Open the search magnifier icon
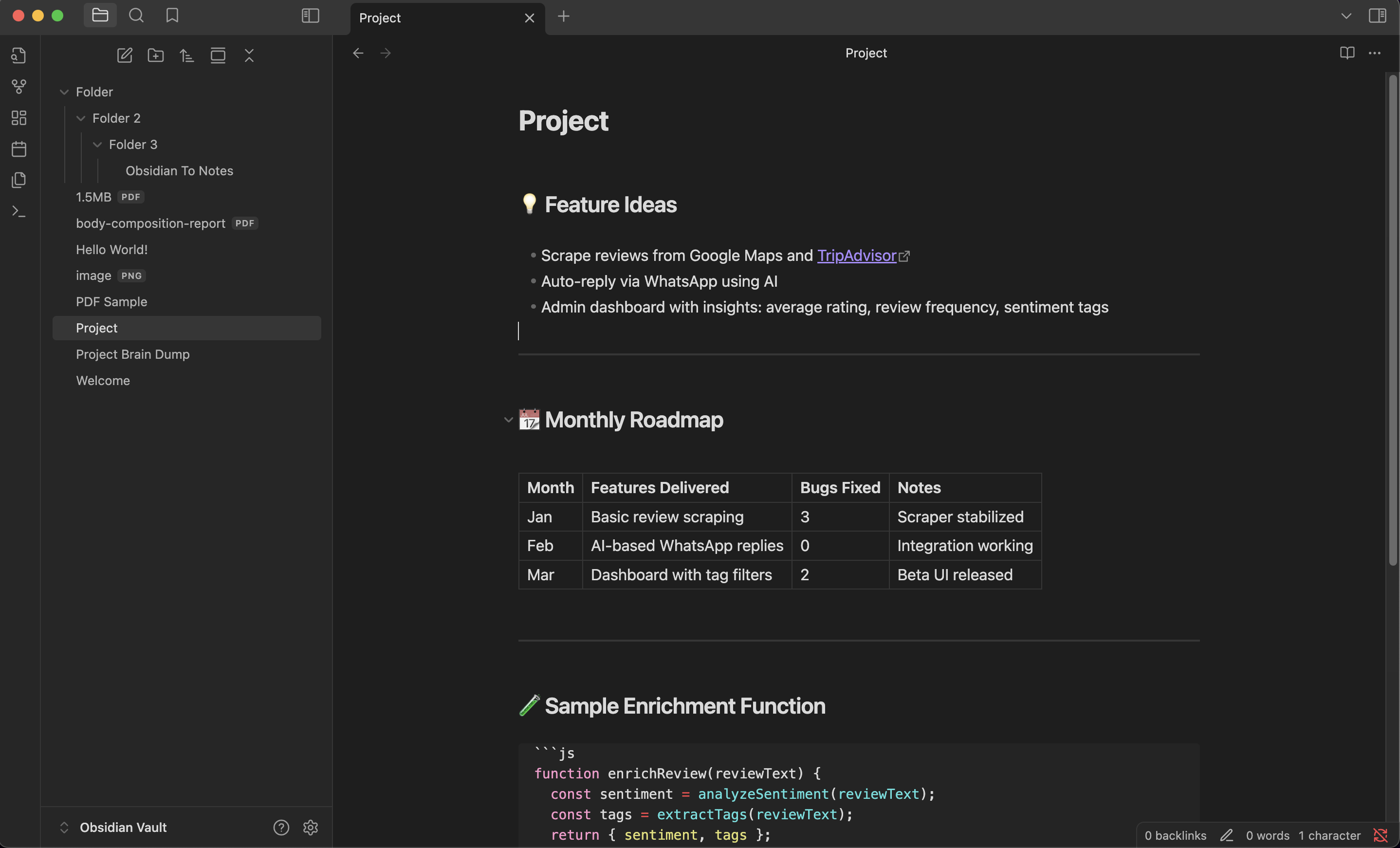 click(136, 16)
